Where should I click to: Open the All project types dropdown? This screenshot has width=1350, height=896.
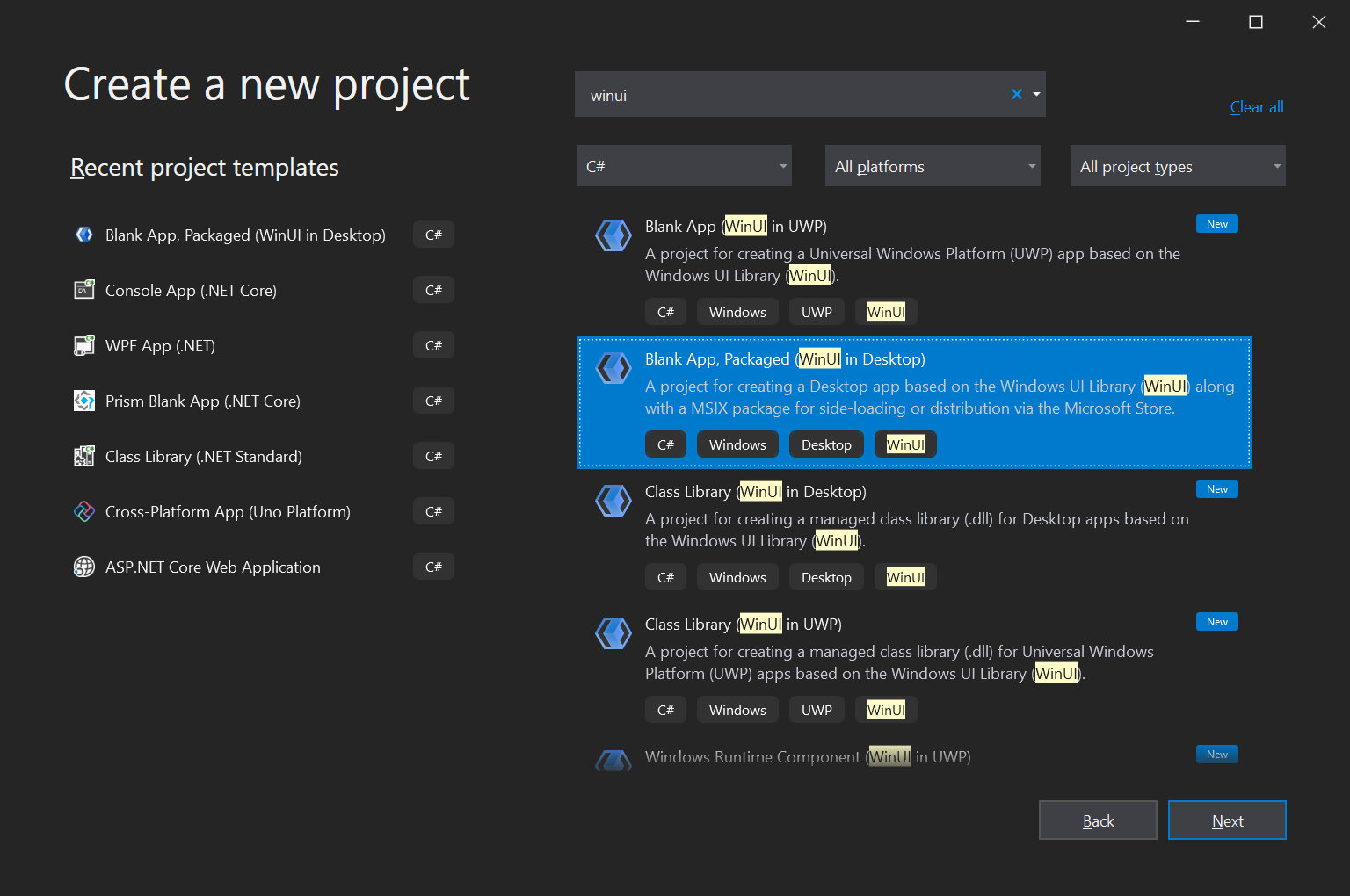coord(1178,166)
